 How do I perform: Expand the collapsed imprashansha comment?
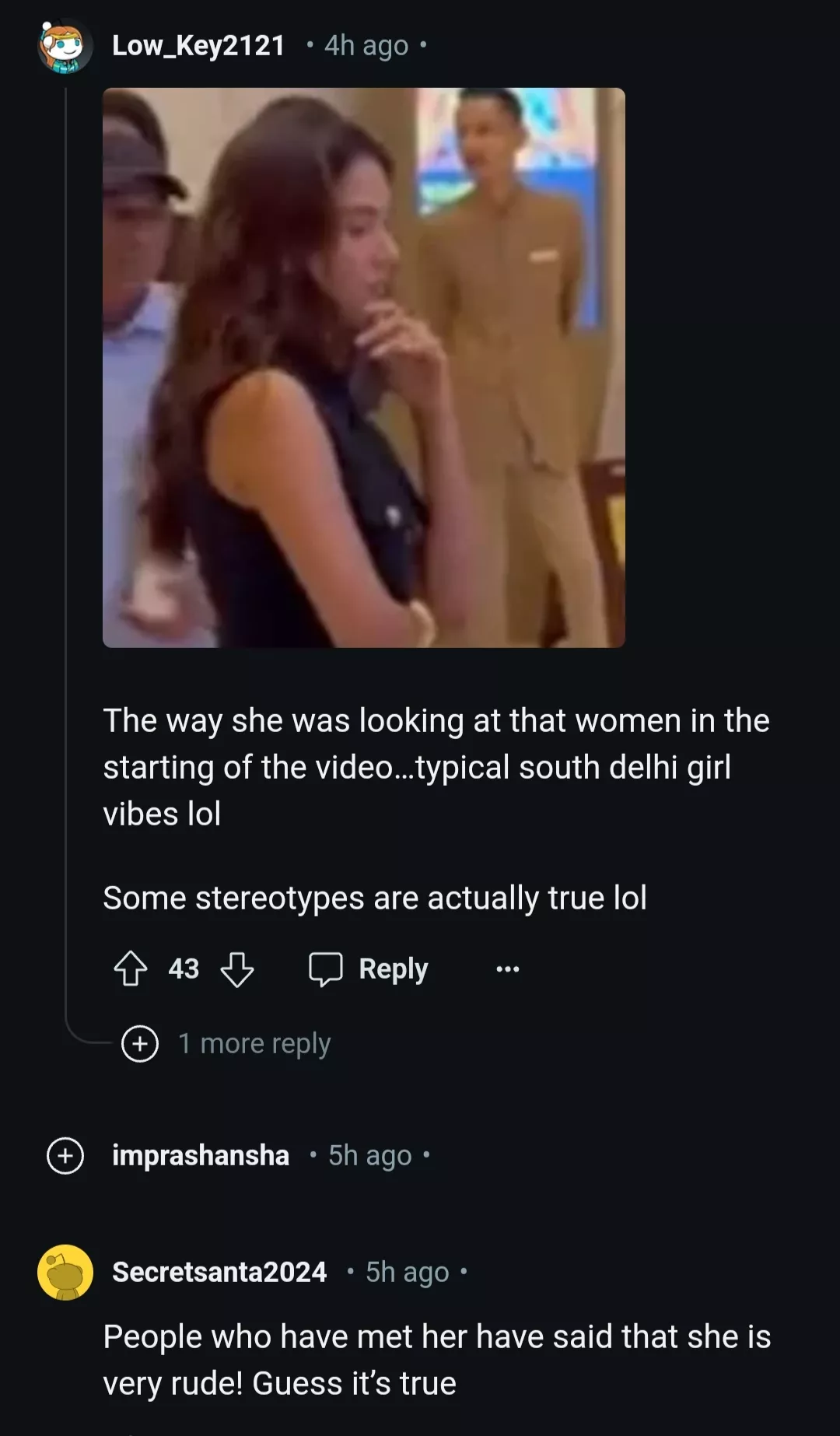tap(65, 1156)
